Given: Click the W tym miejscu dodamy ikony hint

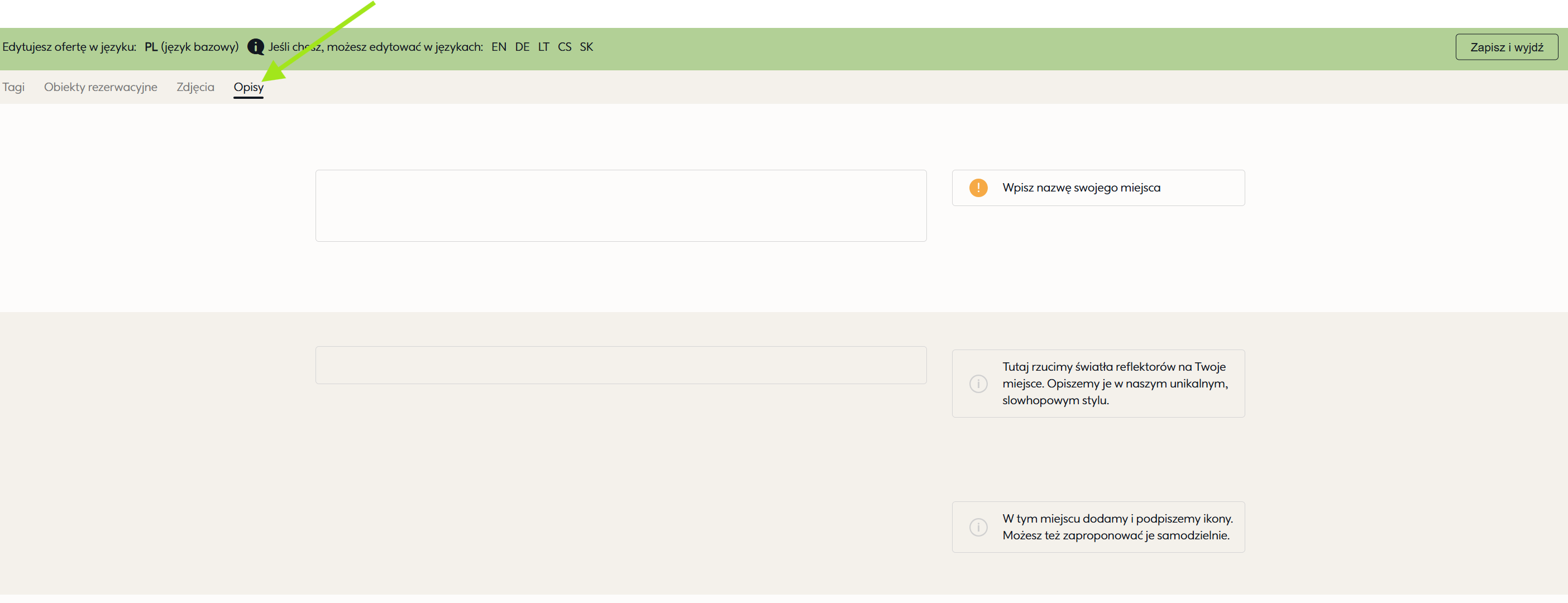Looking at the screenshot, I should (1117, 527).
